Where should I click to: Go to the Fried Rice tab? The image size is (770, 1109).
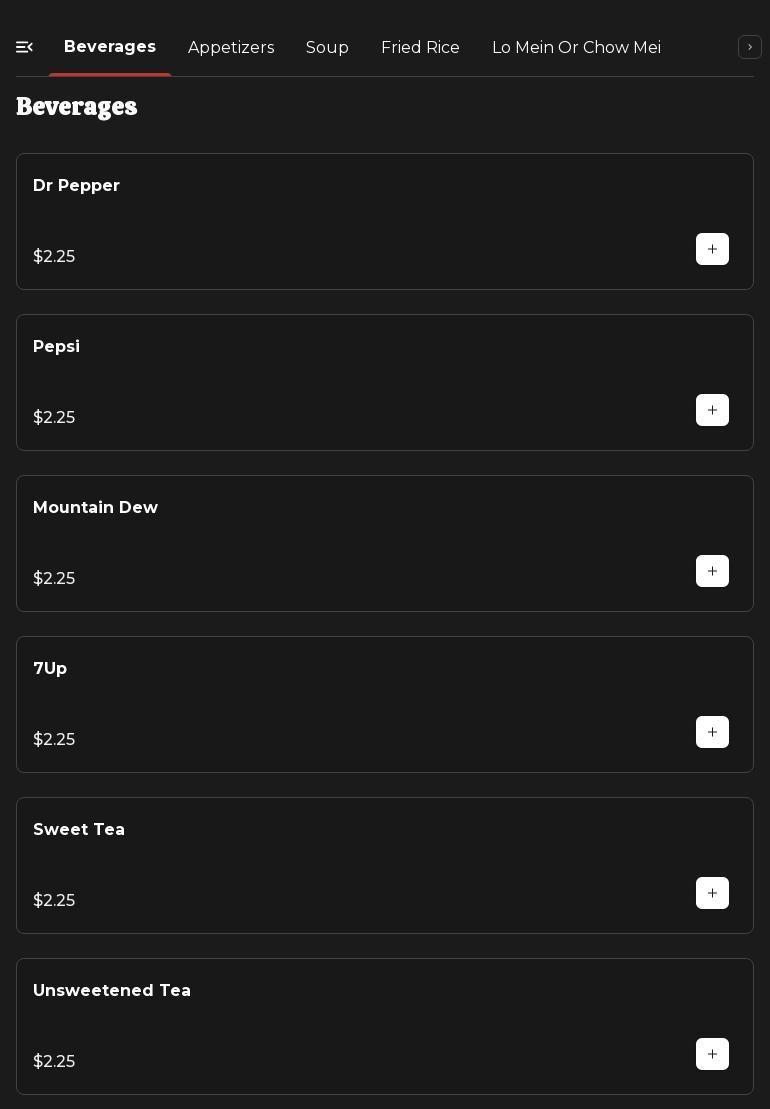coord(420,48)
